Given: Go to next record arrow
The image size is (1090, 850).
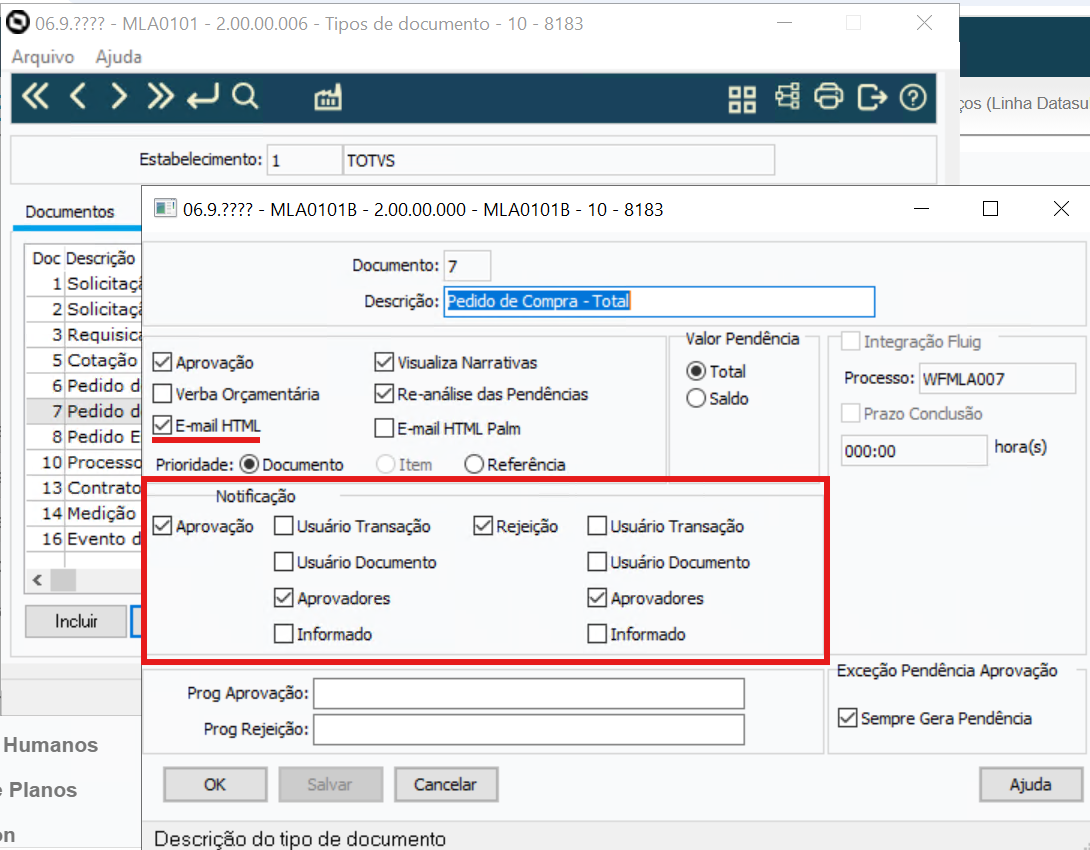Looking at the screenshot, I should coord(119,97).
